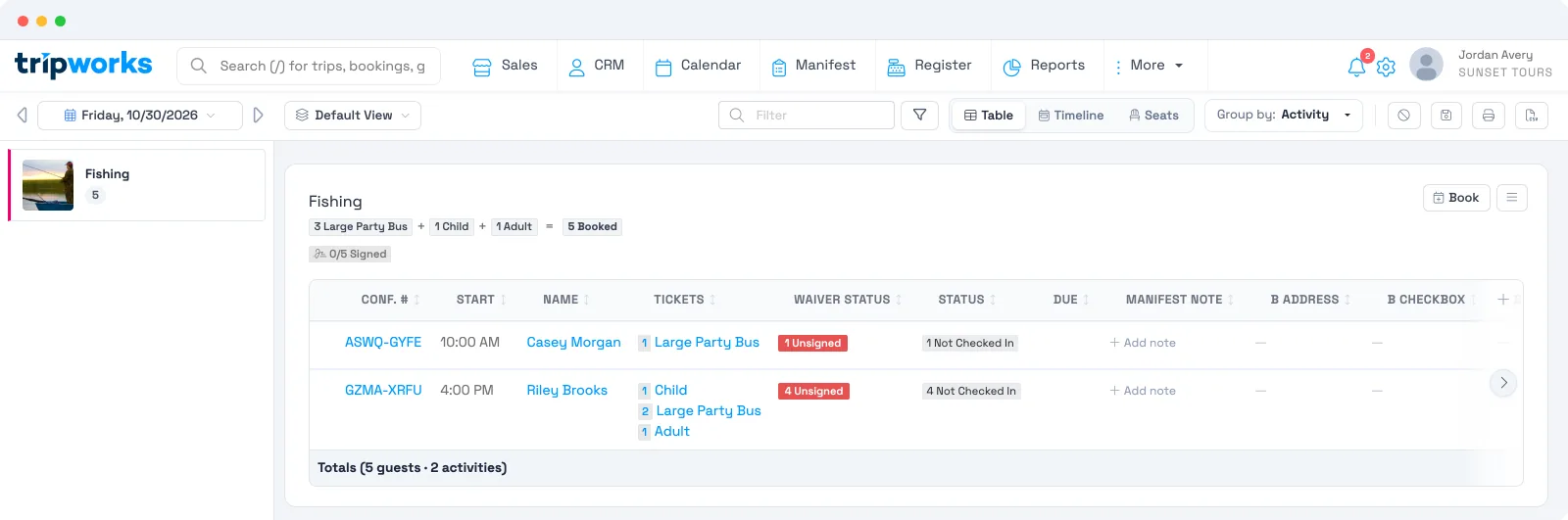Click the cancel circle-slash toolbar icon
1568x520 pixels.
[1403, 116]
